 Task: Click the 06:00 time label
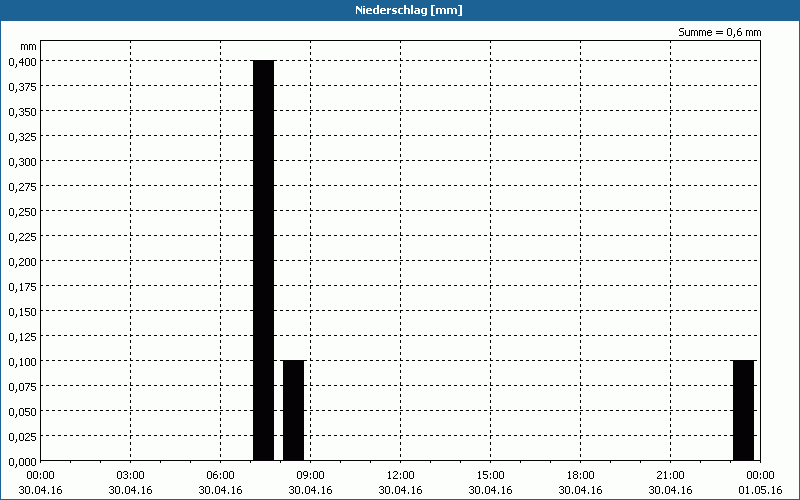220,476
